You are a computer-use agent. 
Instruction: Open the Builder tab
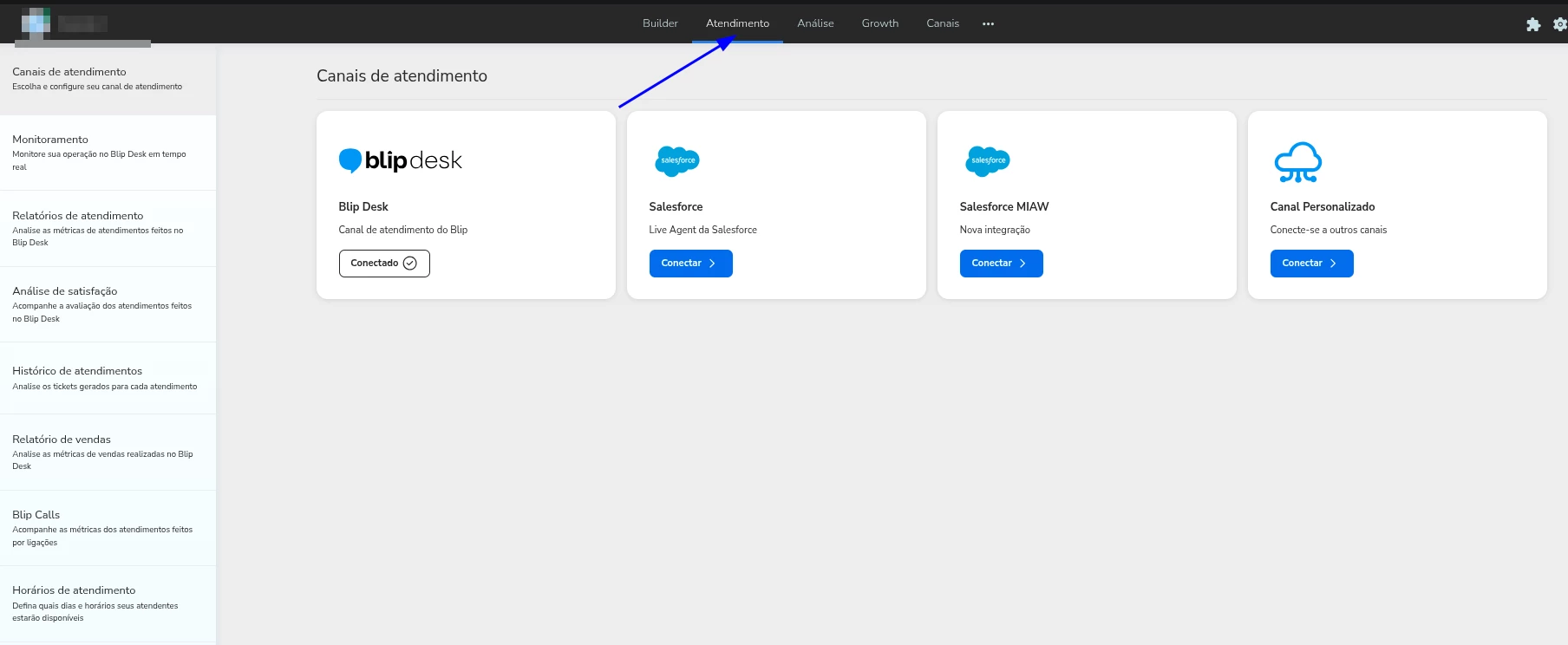(660, 23)
